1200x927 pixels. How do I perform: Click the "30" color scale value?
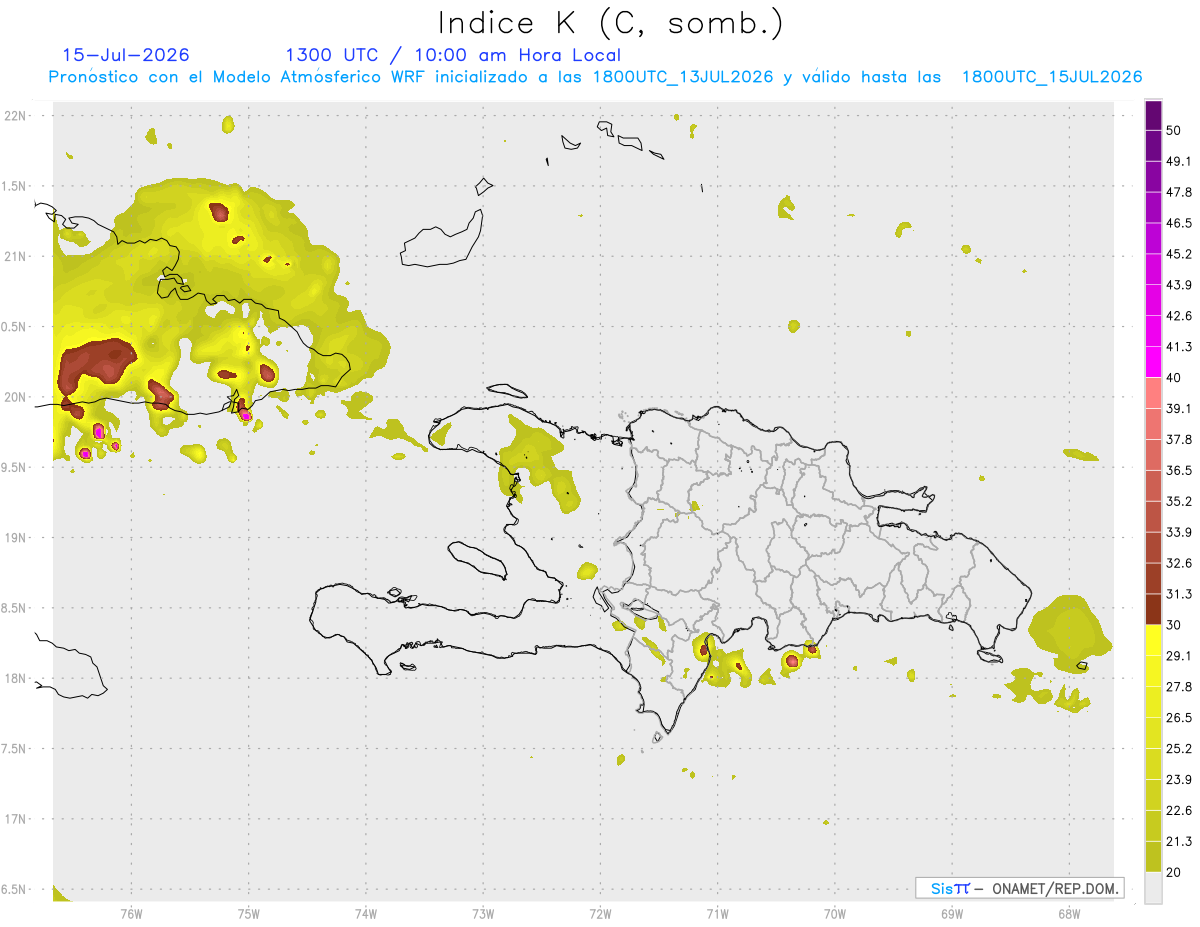coord(1174,625)
